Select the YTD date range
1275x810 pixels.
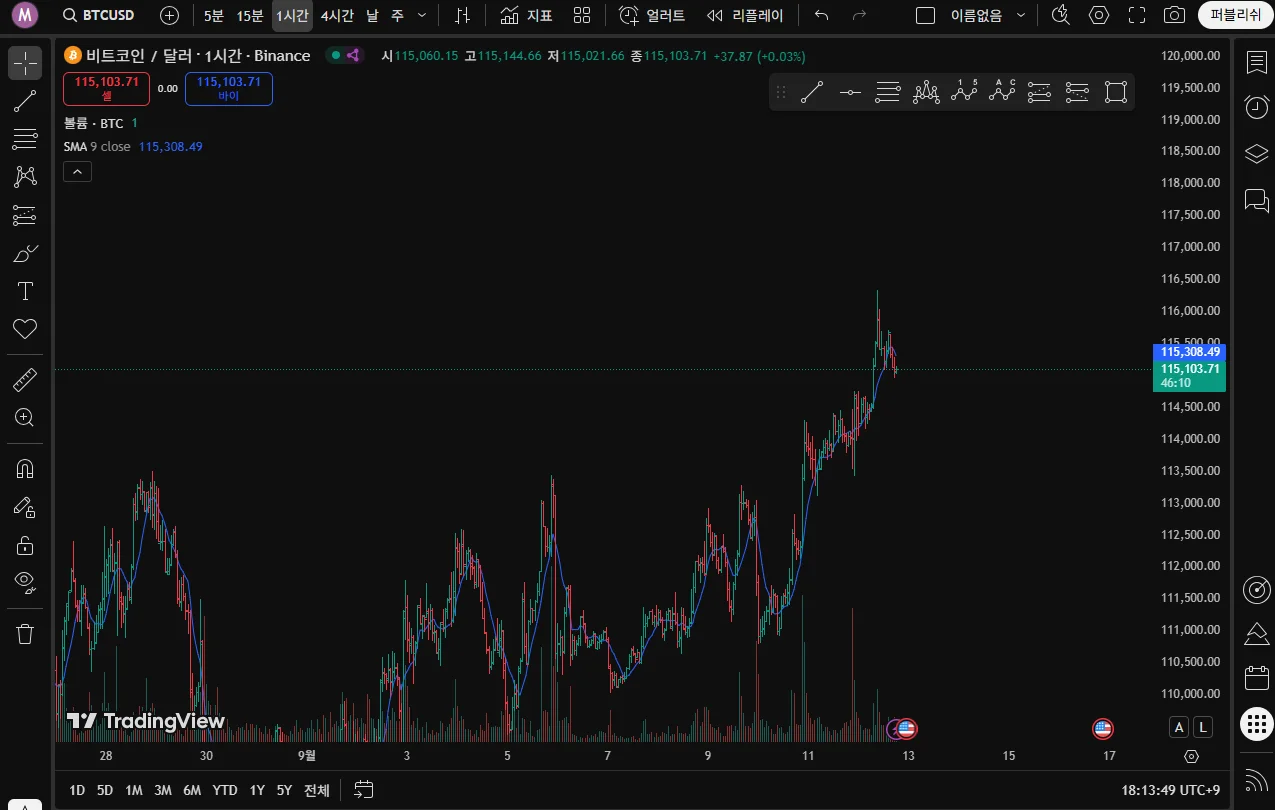[225, 790]
